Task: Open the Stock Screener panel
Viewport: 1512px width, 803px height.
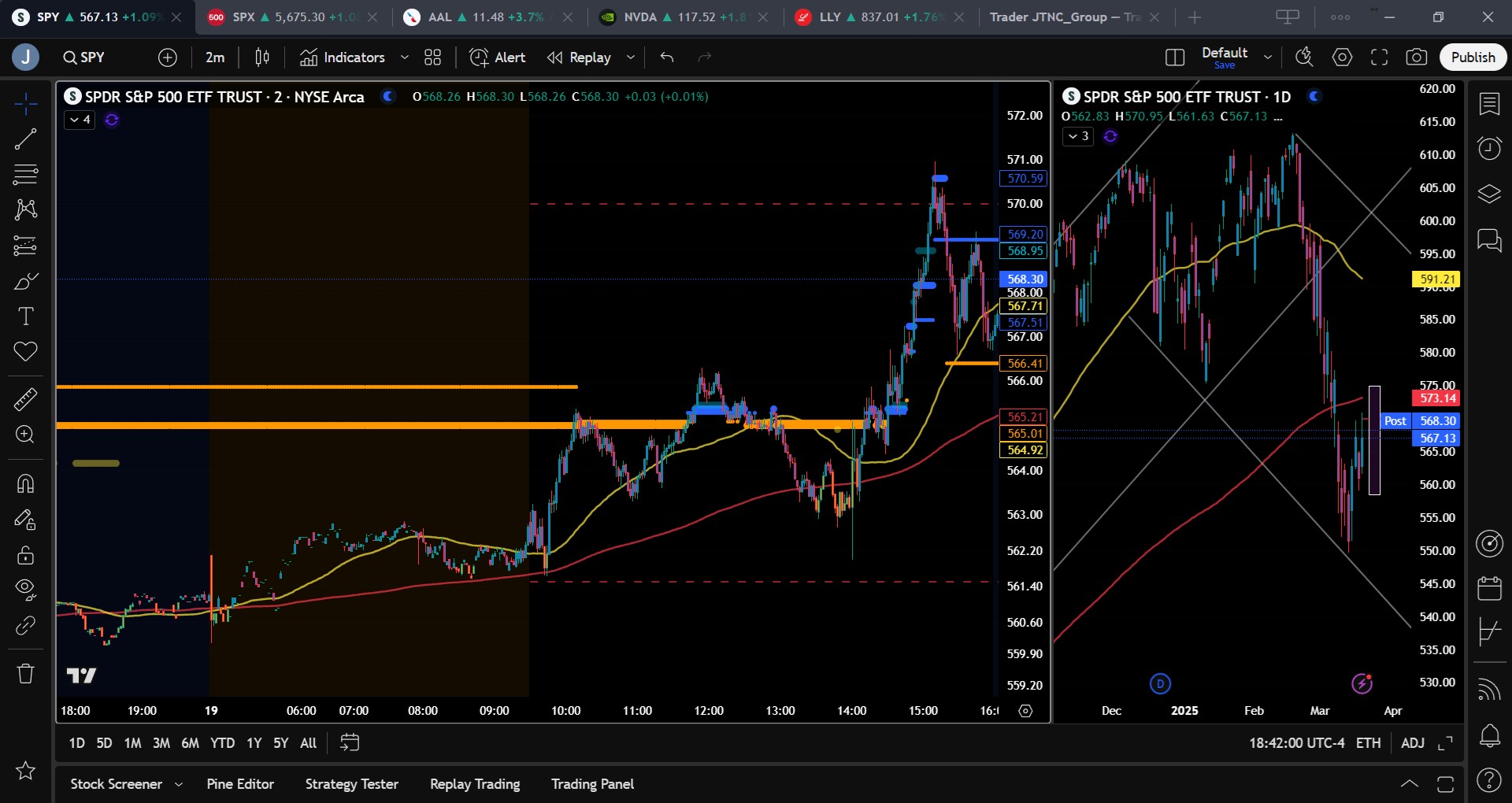Action: coord(117,784)
